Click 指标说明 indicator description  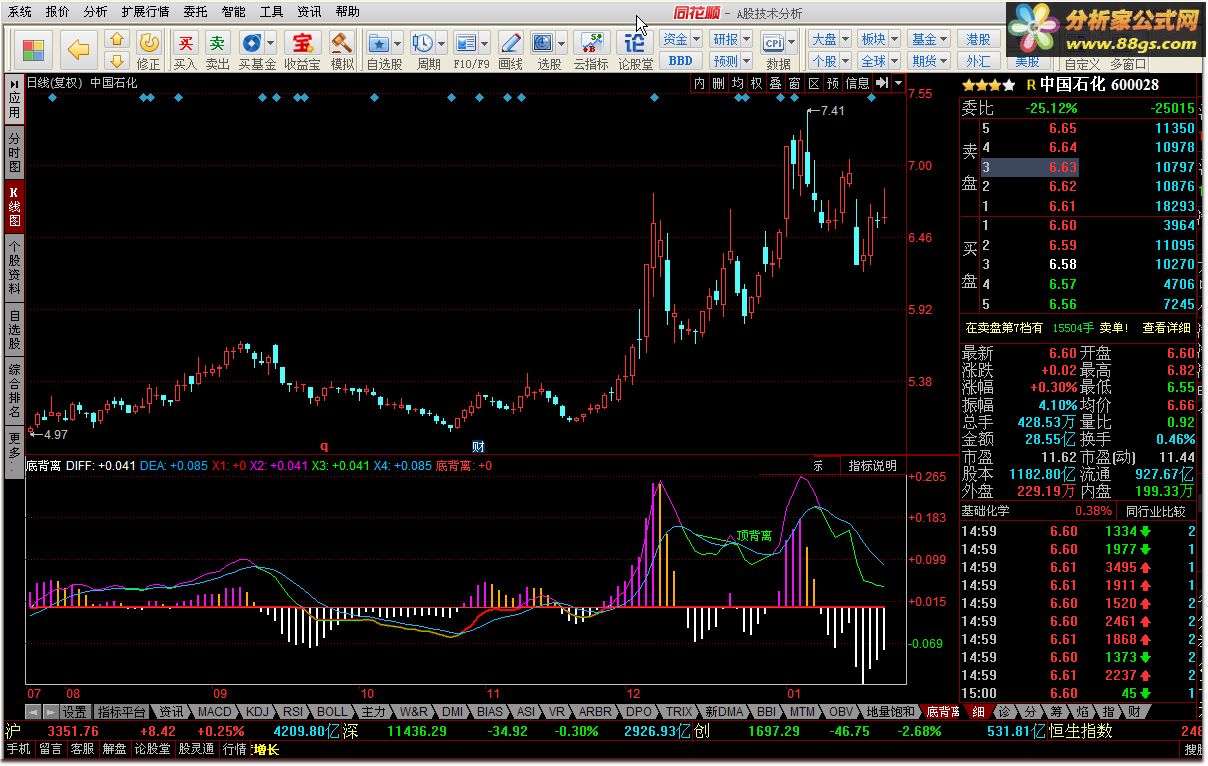[x=873, y=465]
